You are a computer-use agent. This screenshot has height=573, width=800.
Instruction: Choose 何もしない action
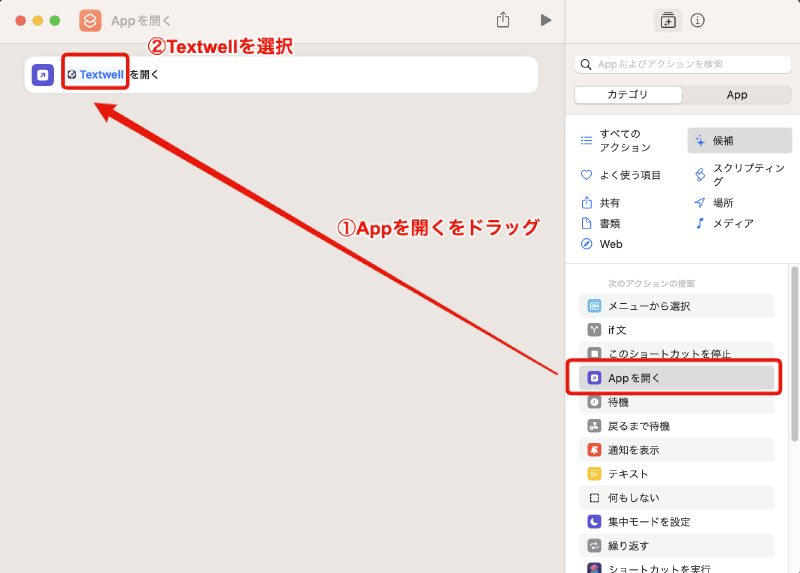(x=677, y=497)
